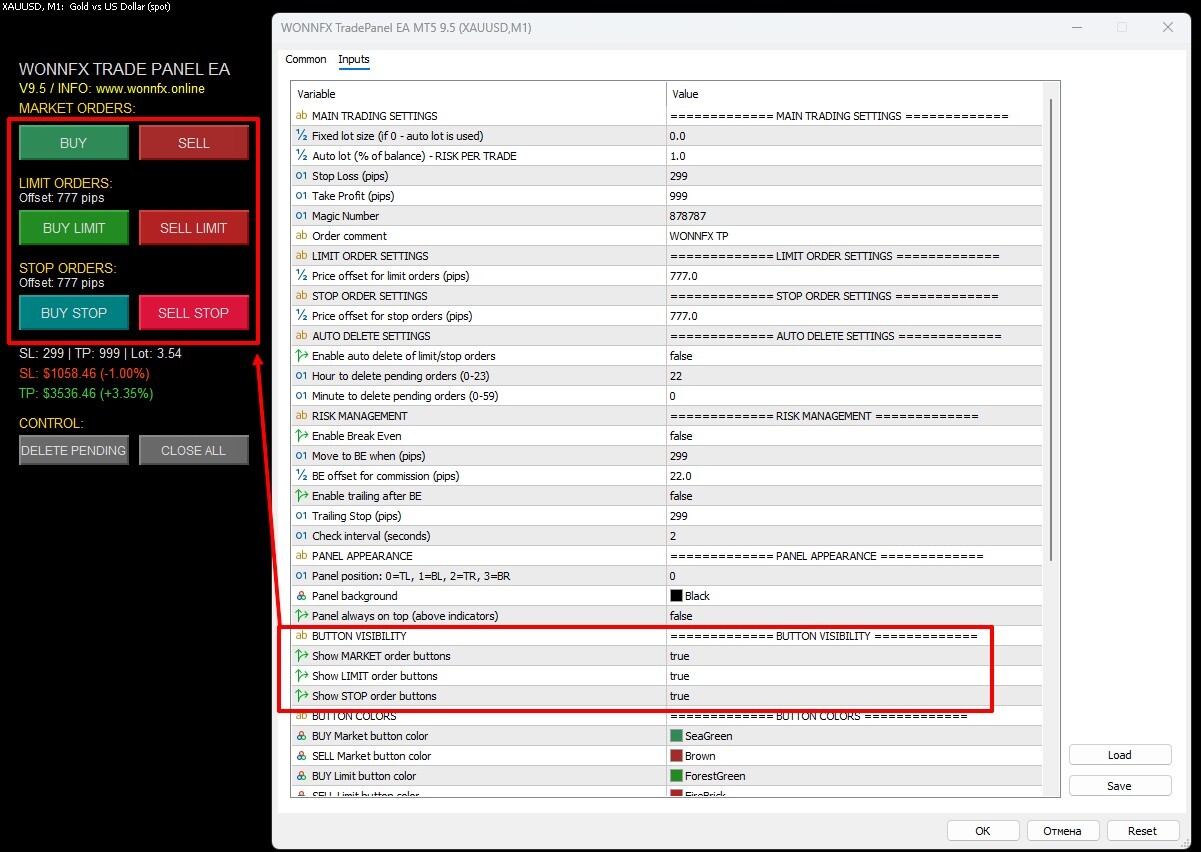Click the Variable column header

[479, 94]
